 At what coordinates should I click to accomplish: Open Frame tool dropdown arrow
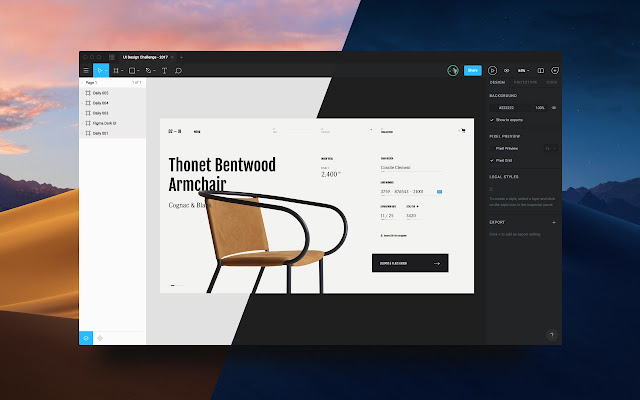pyautogui.click(x=122, y=71)
